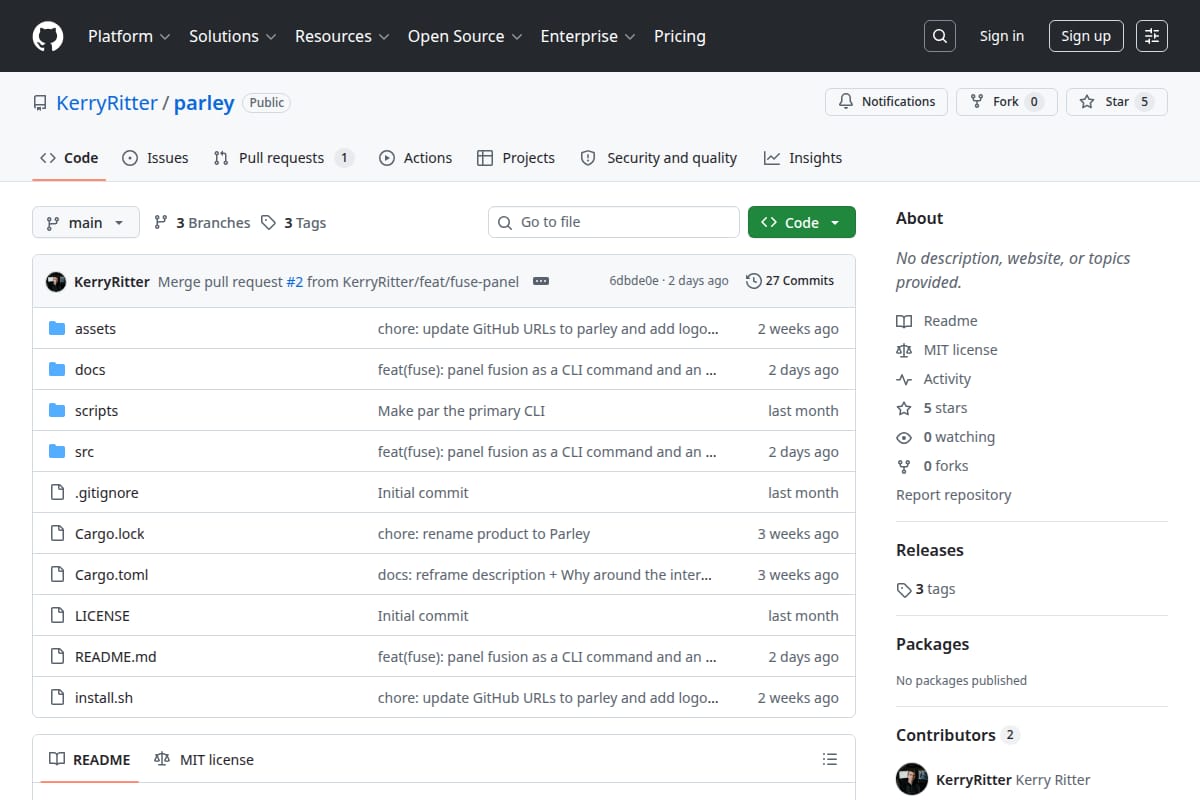Click the eye icon beside 0 watching
1200x800 pixels.
point(904,437)
